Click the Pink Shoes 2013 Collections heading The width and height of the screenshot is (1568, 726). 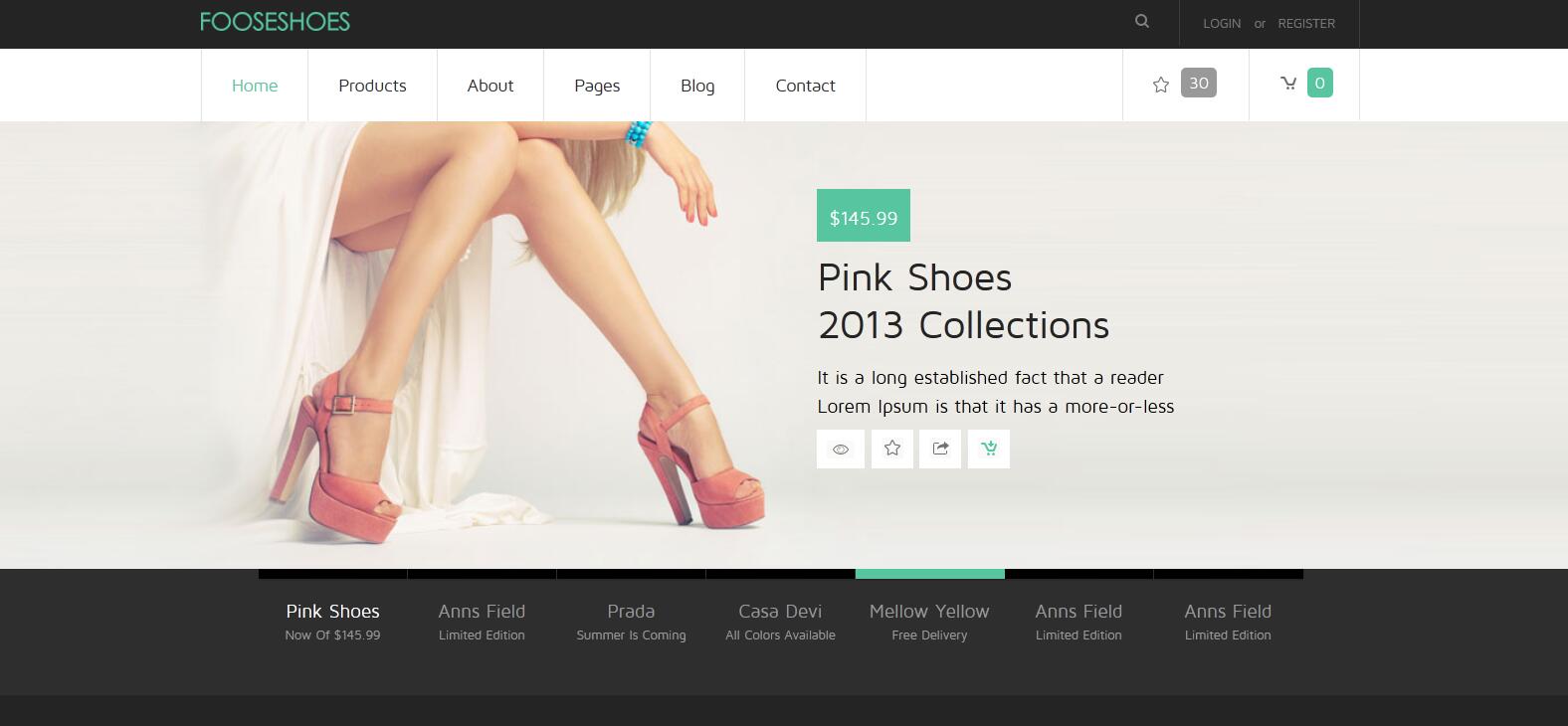click(963, 301)
